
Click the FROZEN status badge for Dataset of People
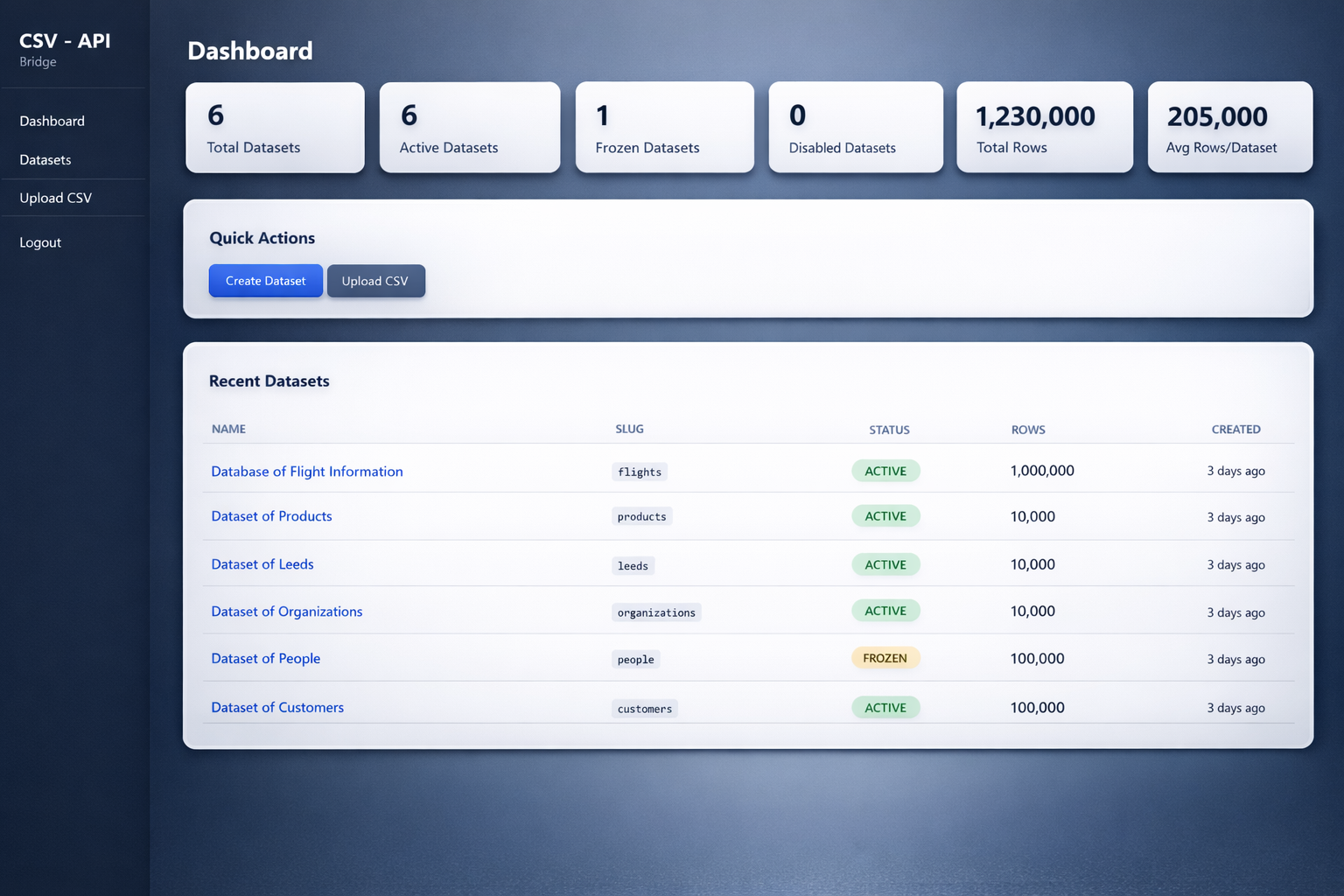click(x=885, y=657)
